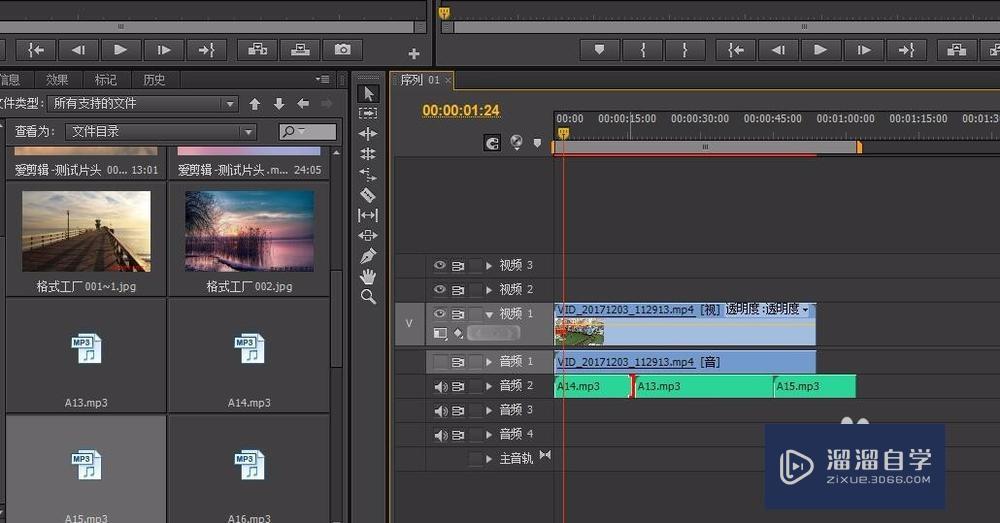Toggle sync lock on 视频 3 track

(458, 265)
